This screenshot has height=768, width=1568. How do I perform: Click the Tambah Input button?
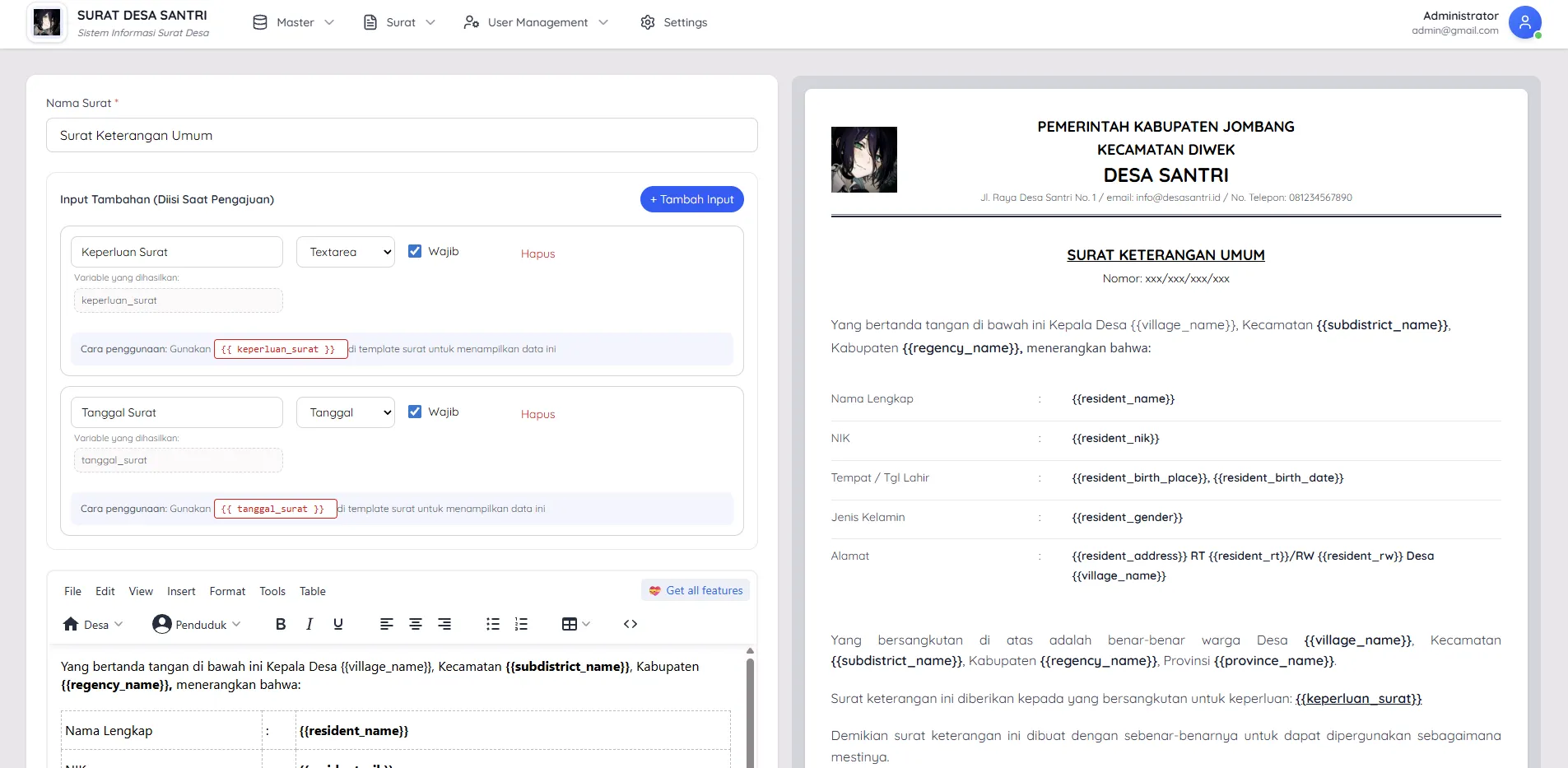[x=692, y=199]
